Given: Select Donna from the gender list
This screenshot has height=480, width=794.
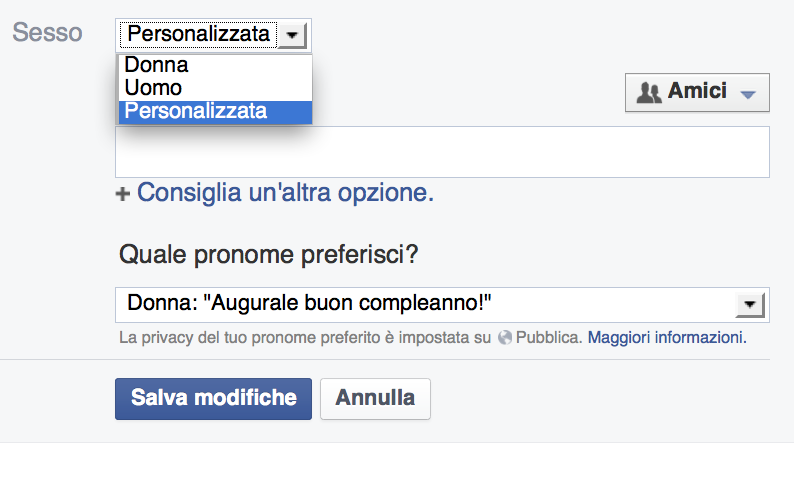Looking at the screenshot, I should pyautogui.click(x=157, y=66).
